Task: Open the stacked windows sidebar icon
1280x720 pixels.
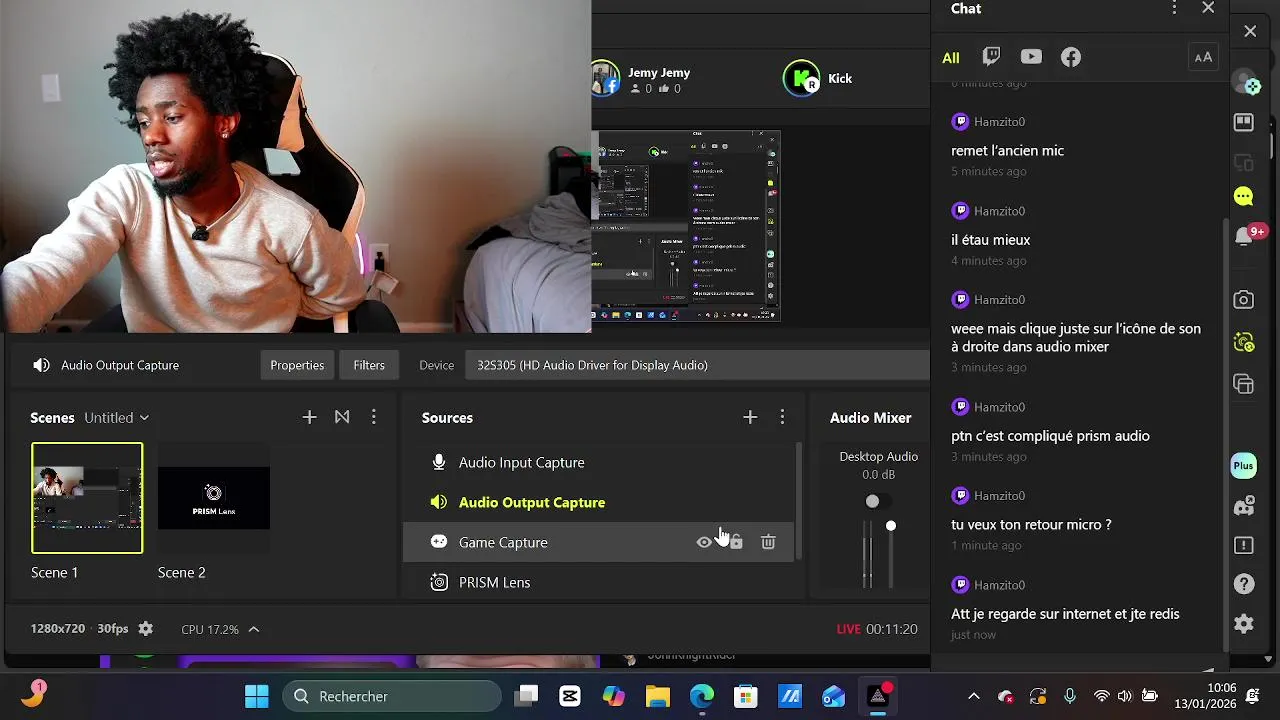Action: 1244,384
